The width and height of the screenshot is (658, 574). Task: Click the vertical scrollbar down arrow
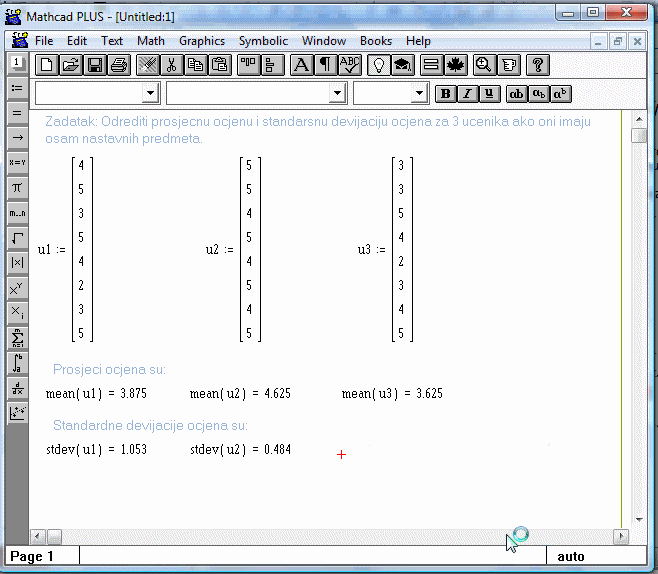pyautogui.click(x=639, y=519)
